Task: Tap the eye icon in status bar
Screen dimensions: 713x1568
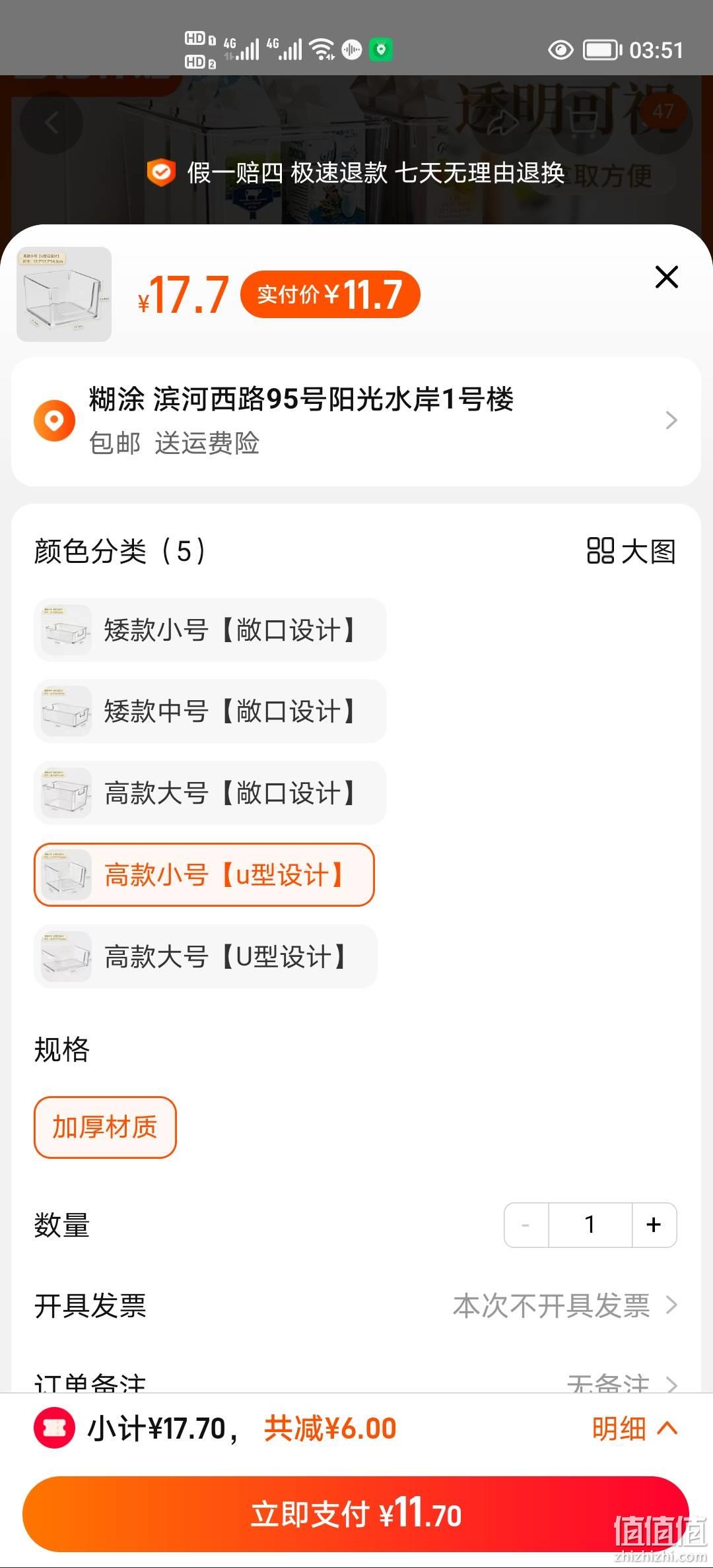Action: point(560,50)
